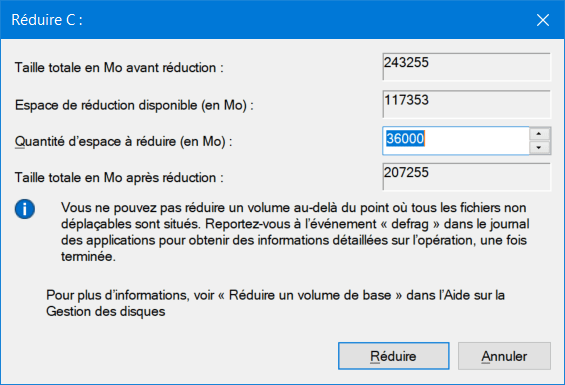Increase shrink amount with up arrow
565x385 pixels.
(x=539, y=134)
